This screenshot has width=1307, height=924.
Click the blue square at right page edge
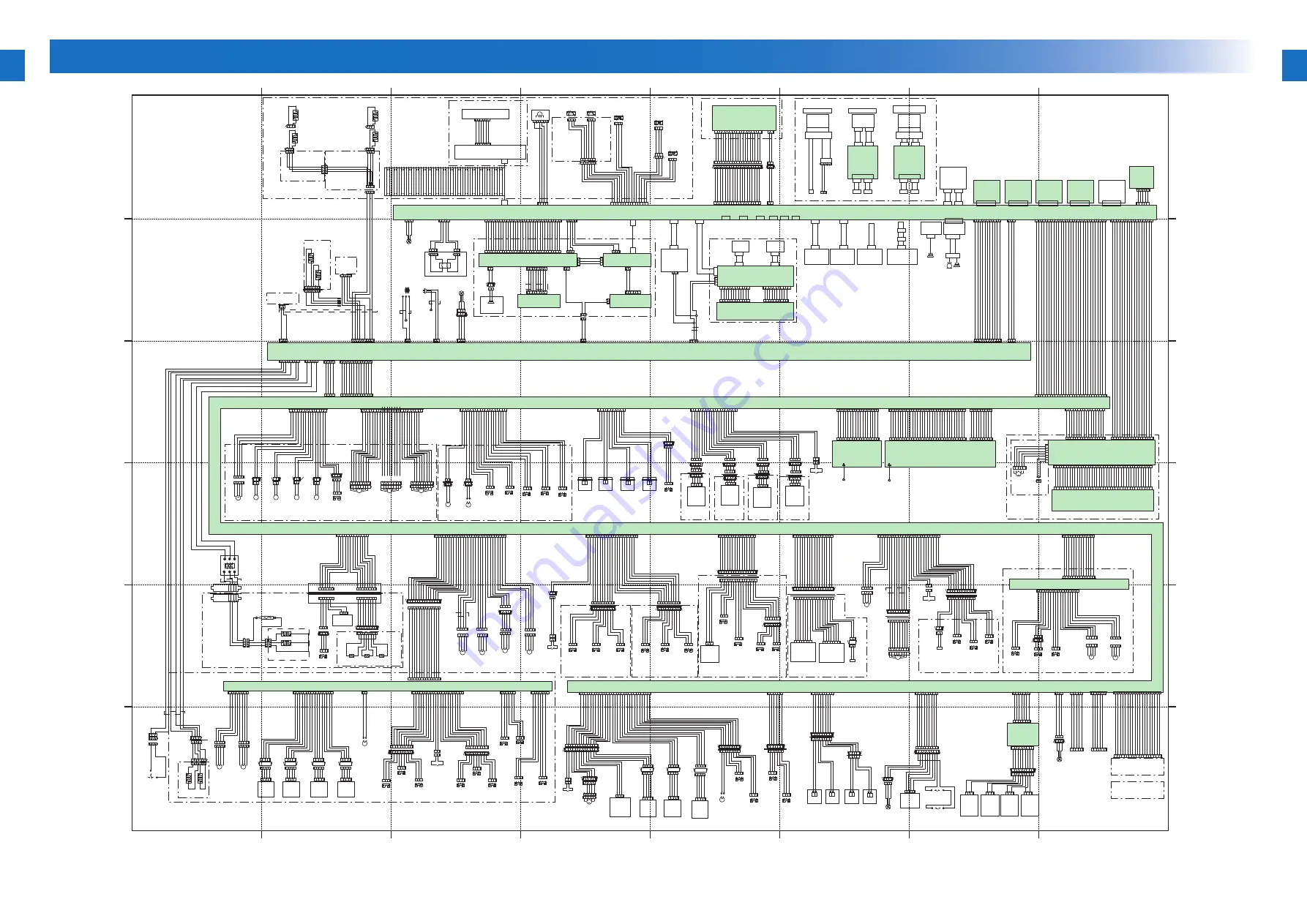tap(1294, 65)
